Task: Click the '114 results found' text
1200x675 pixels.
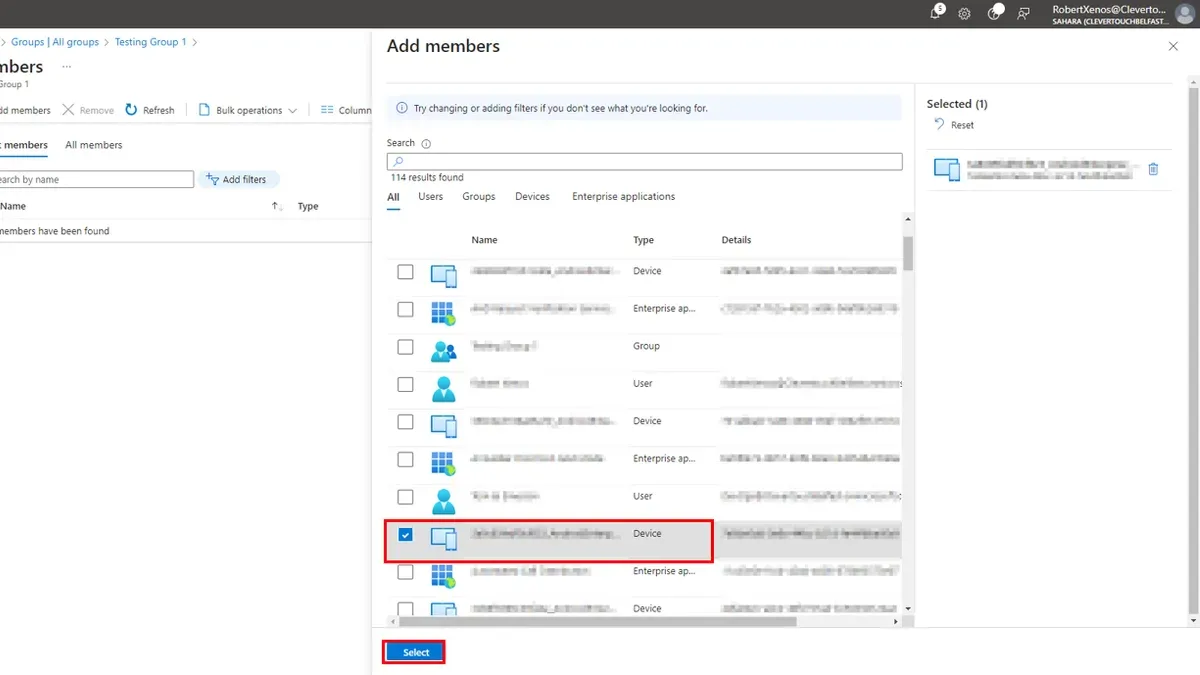Action: coord(427,177)
